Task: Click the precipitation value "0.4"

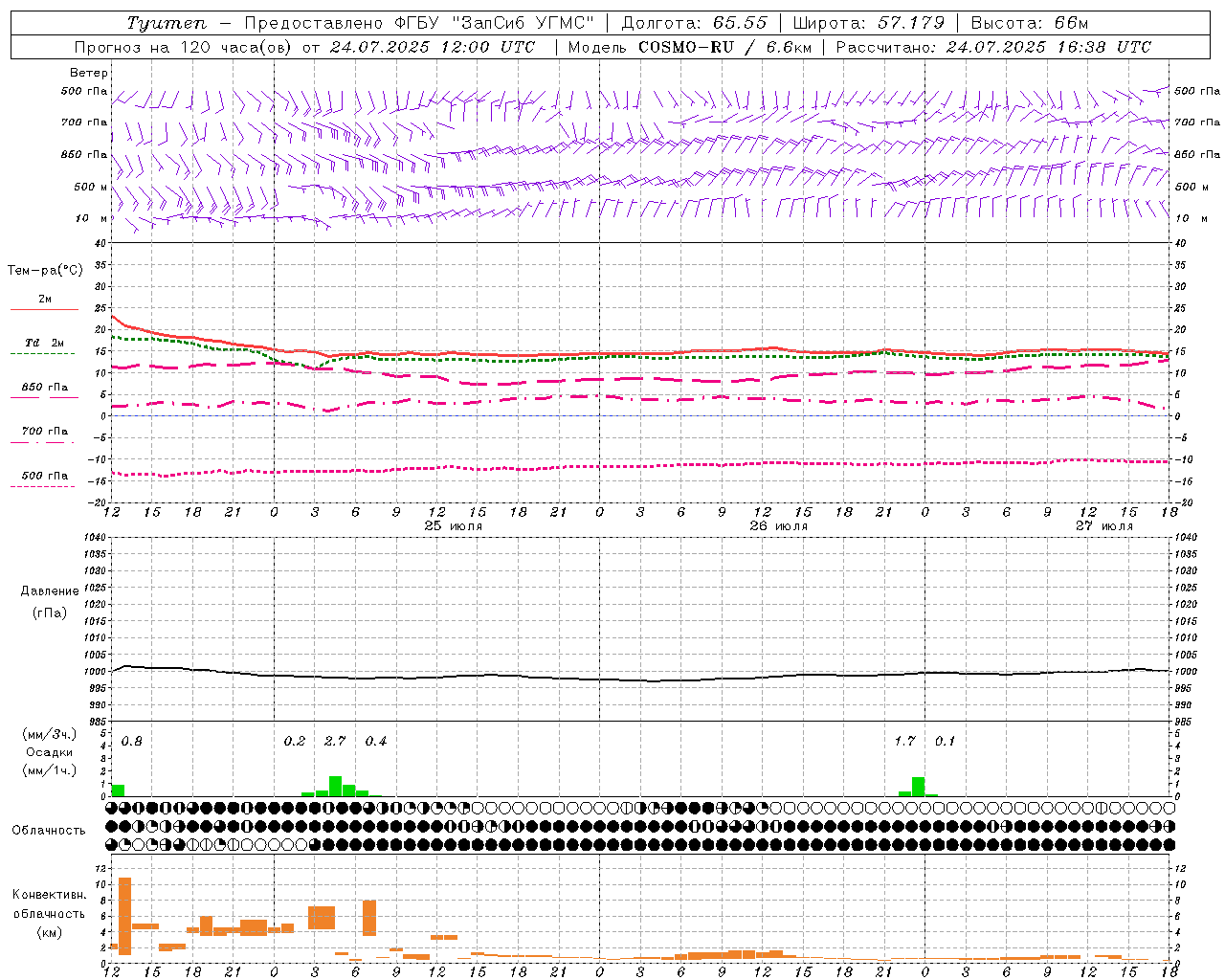Action: tap(376, 742)
